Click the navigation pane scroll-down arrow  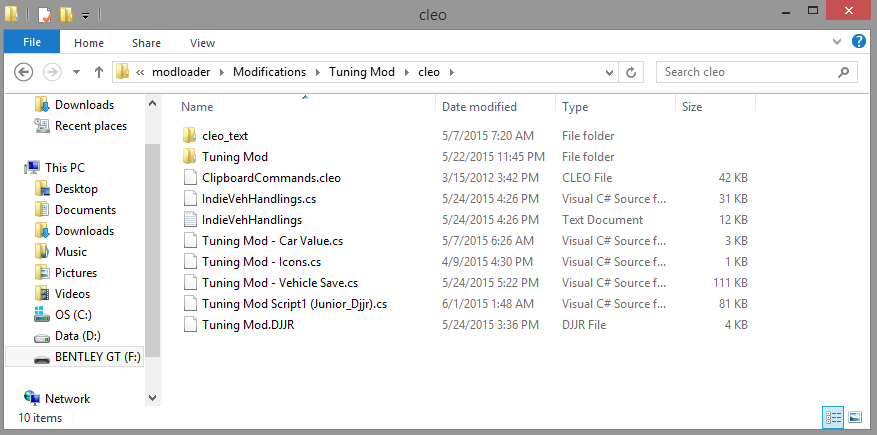(152, 397)
